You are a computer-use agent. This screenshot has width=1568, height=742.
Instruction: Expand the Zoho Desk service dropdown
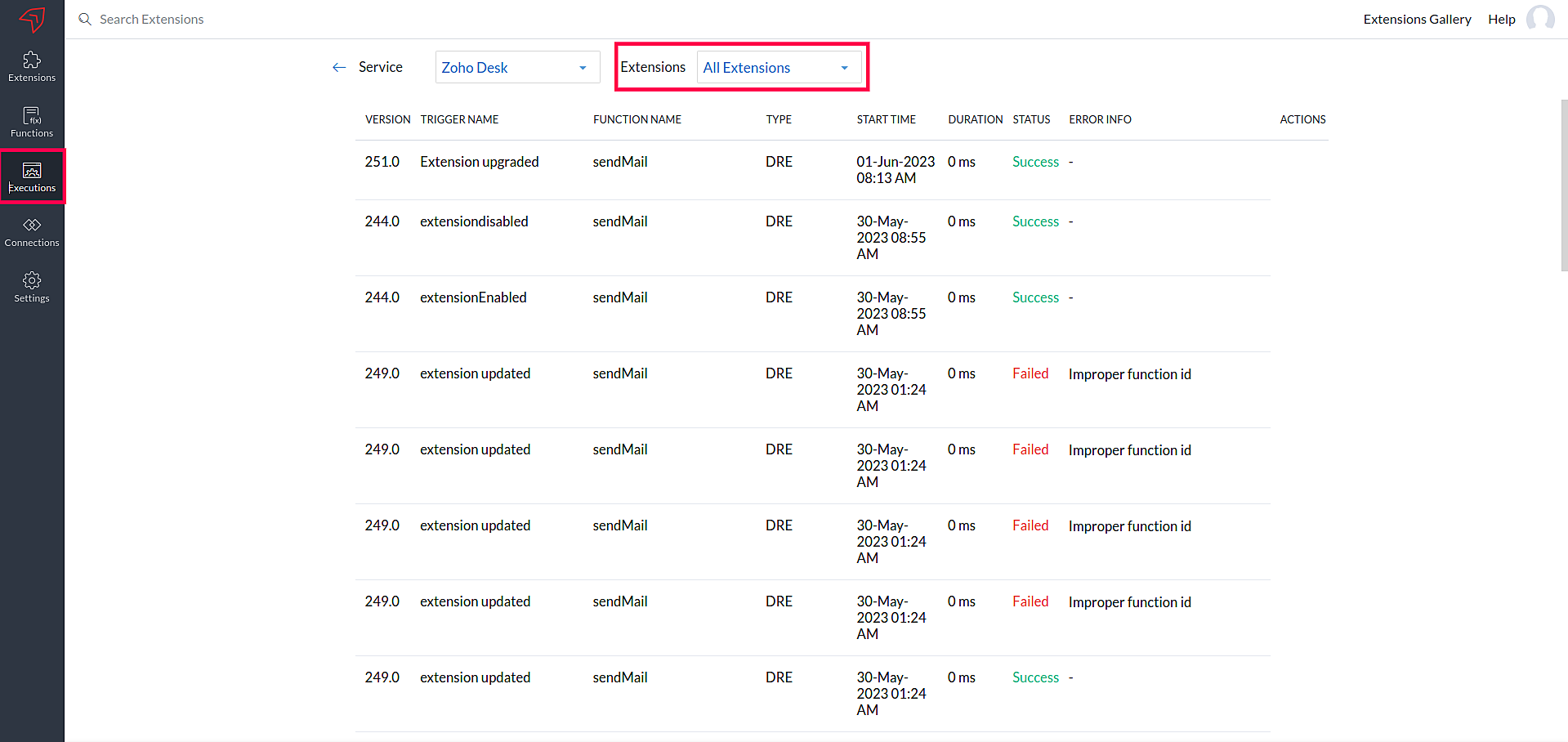pos(517,68)
